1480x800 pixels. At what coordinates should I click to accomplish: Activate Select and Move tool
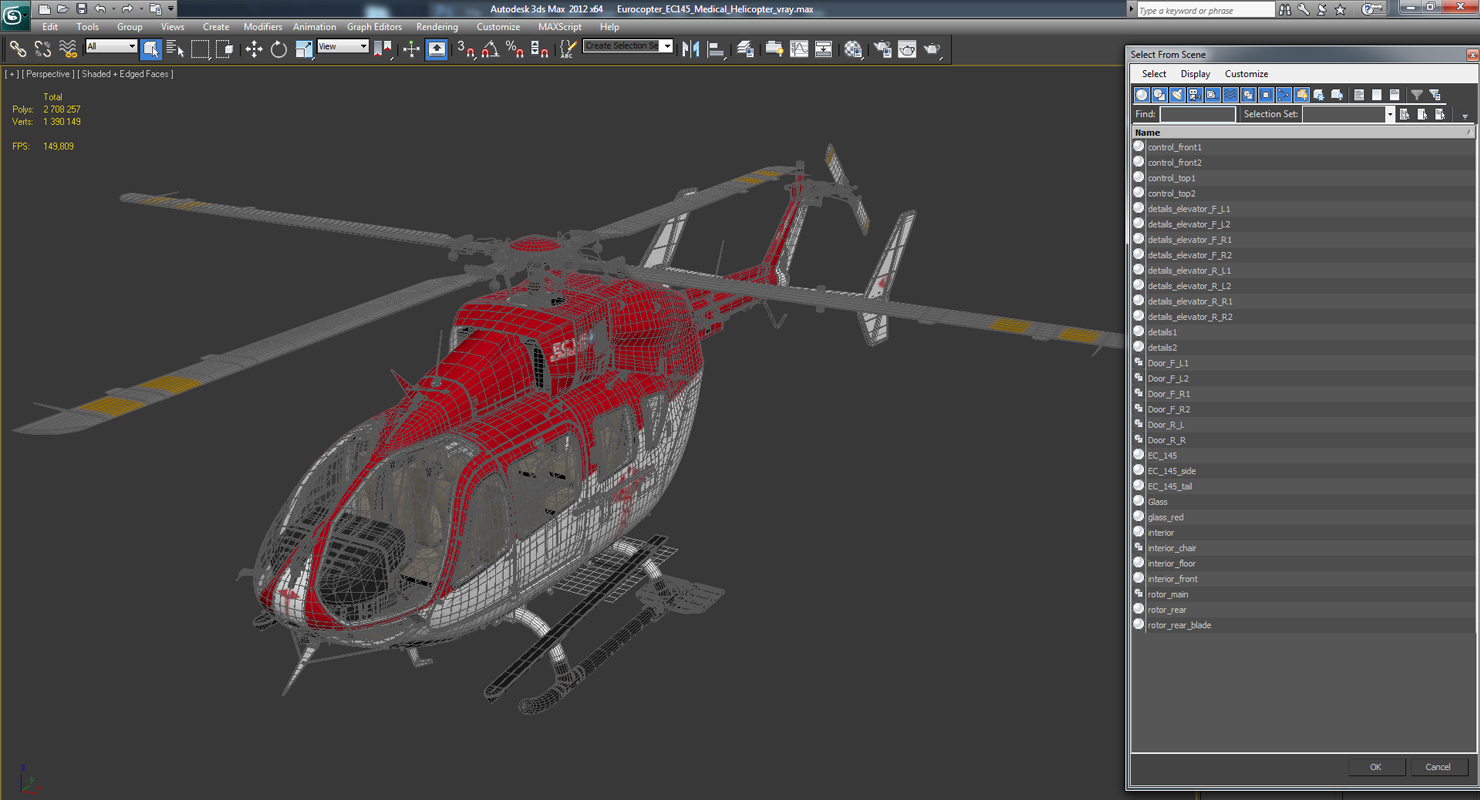254,49
